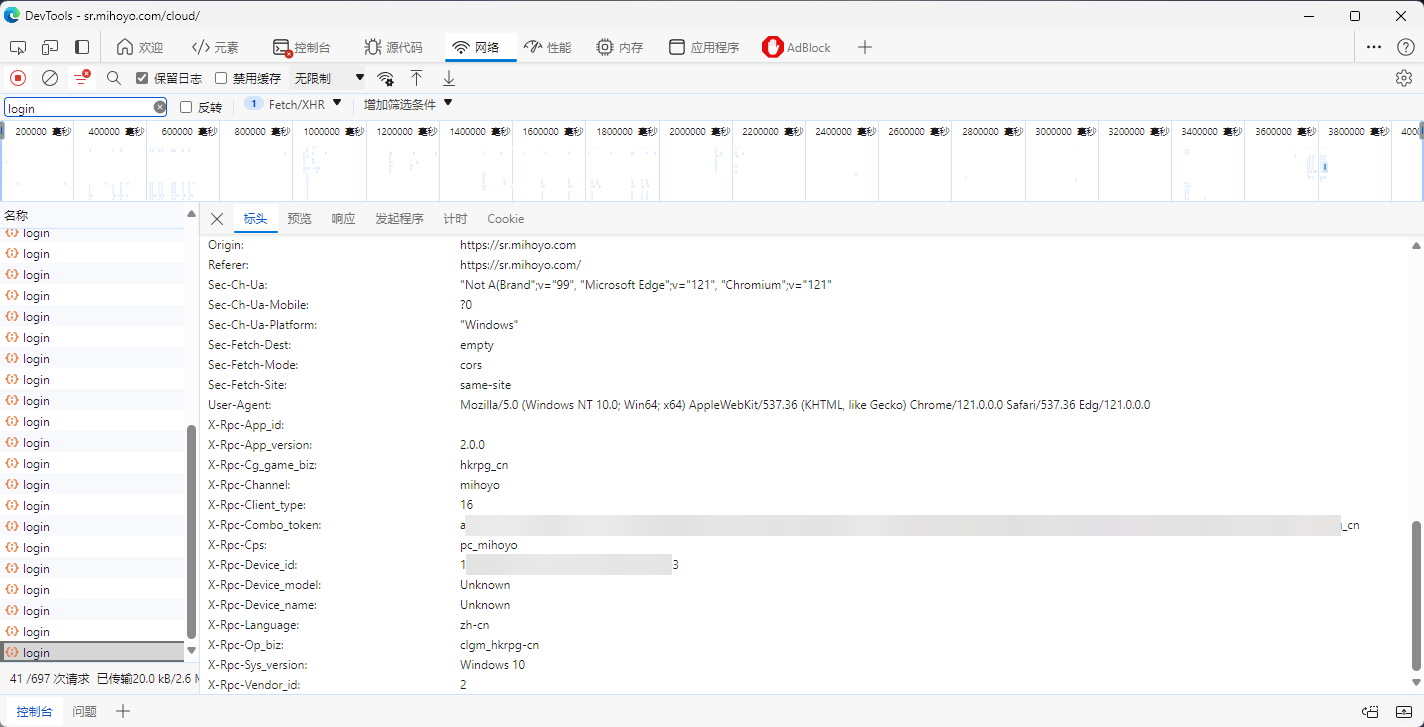The height and width of the screenshot is (727, 1424).
Task: Close the request details pane
Action: (x=217, y=219)
